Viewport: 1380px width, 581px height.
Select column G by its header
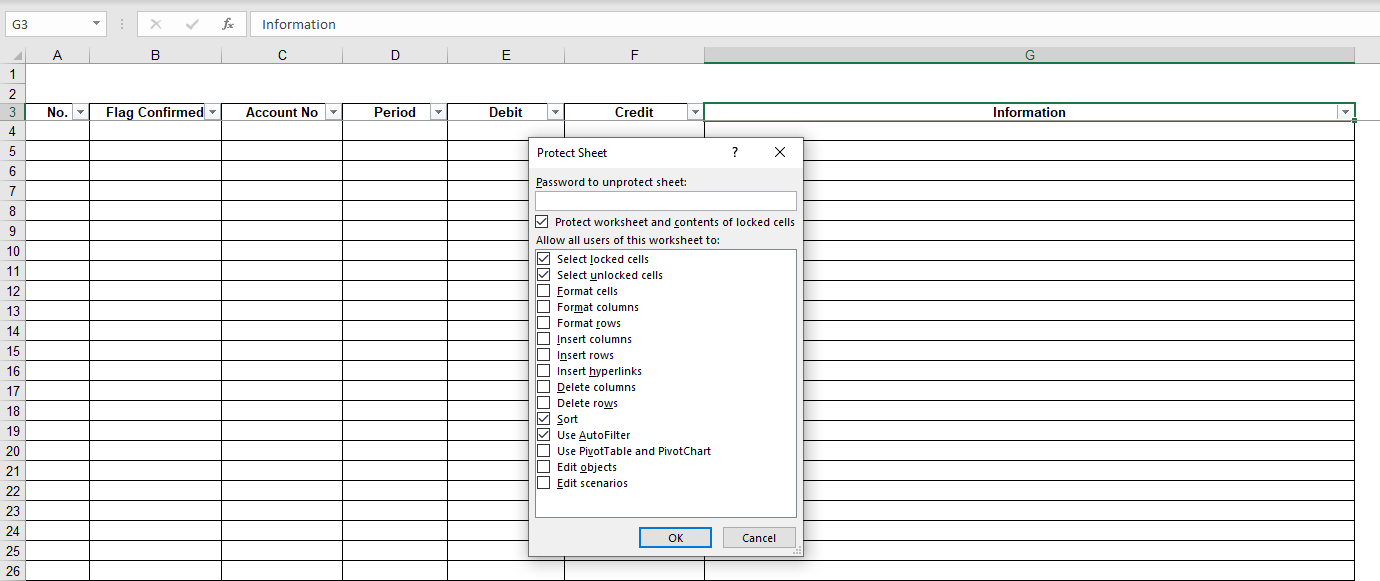[1029, 54]
